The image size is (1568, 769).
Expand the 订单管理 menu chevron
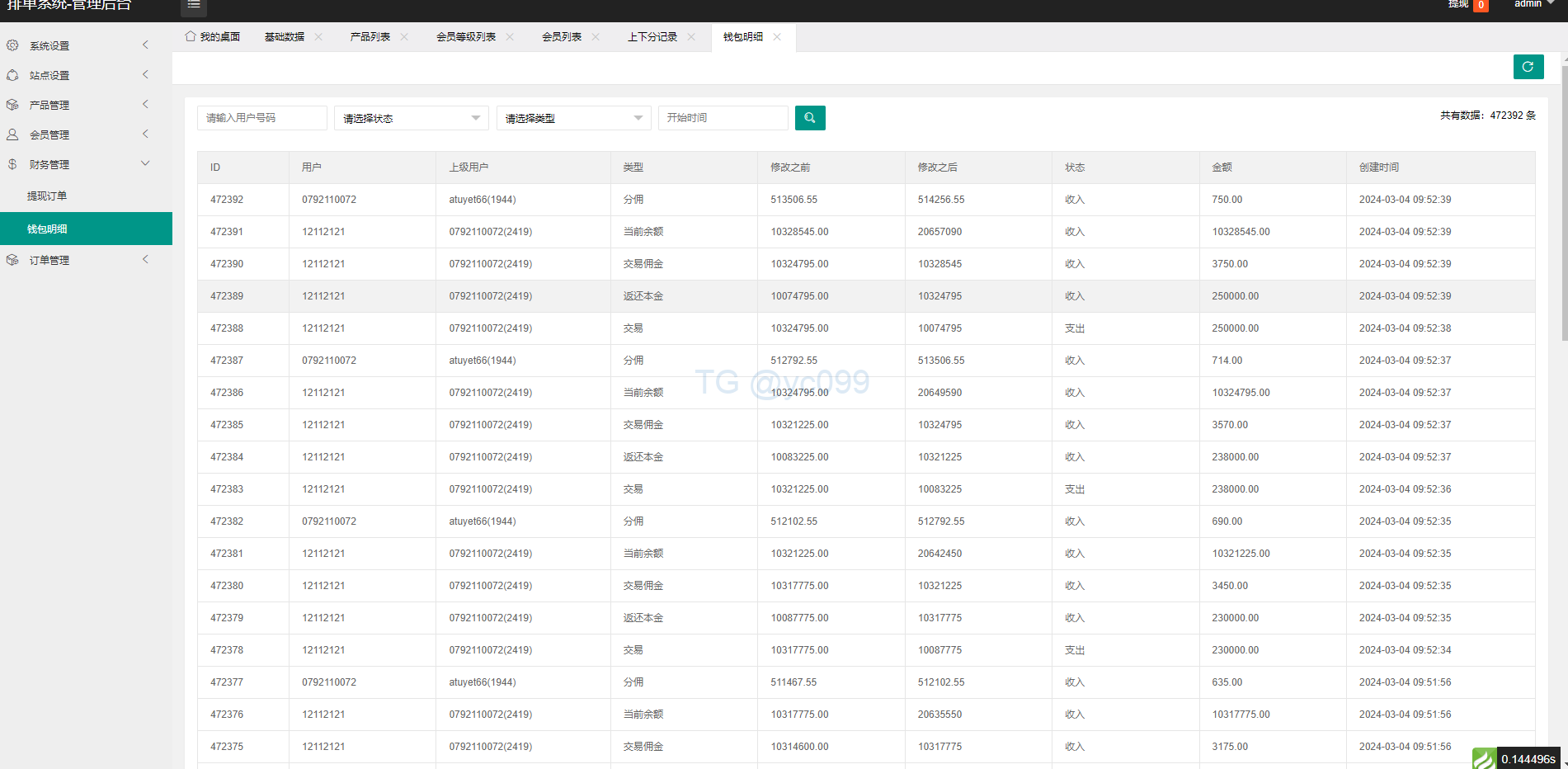145,260
